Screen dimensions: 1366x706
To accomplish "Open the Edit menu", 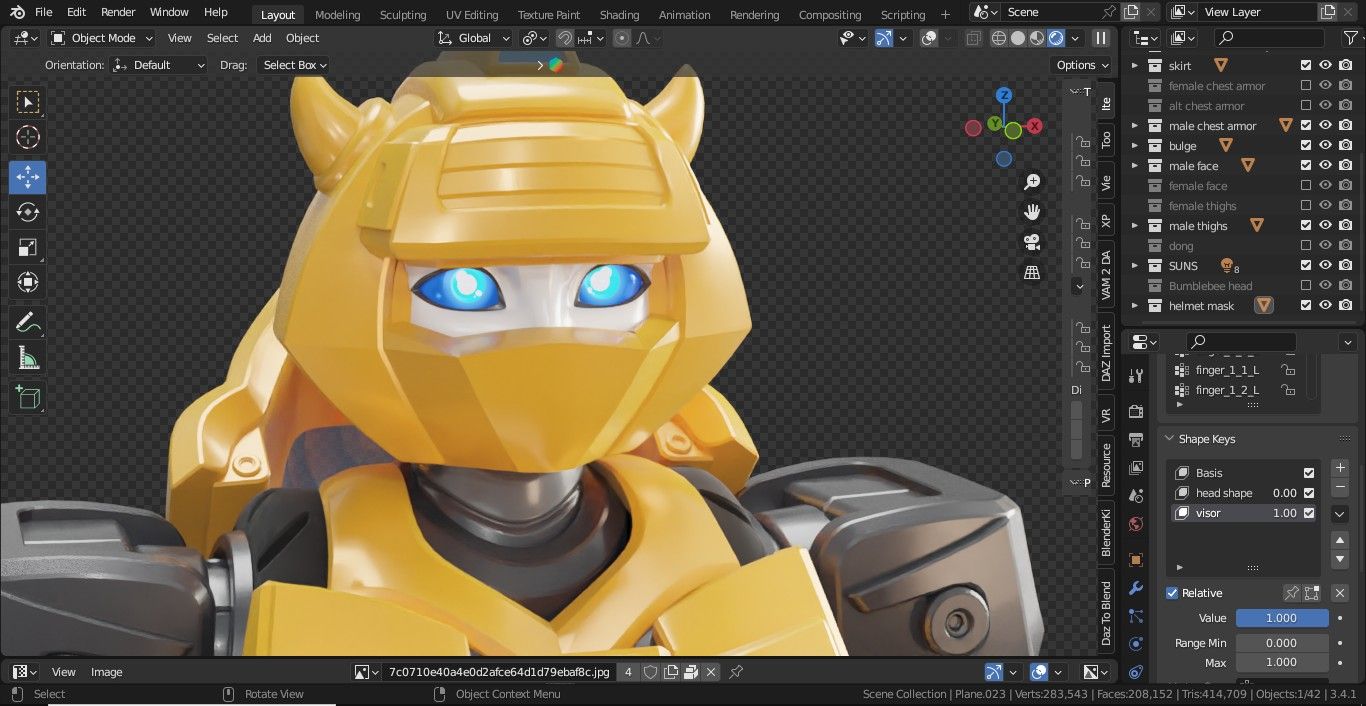I will [x=76, y=12].
